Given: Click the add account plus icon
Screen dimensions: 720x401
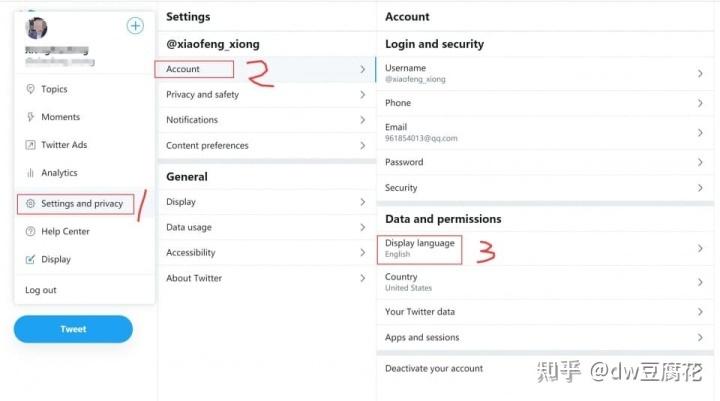Looking at the screenshot, I should click(135, 26).
